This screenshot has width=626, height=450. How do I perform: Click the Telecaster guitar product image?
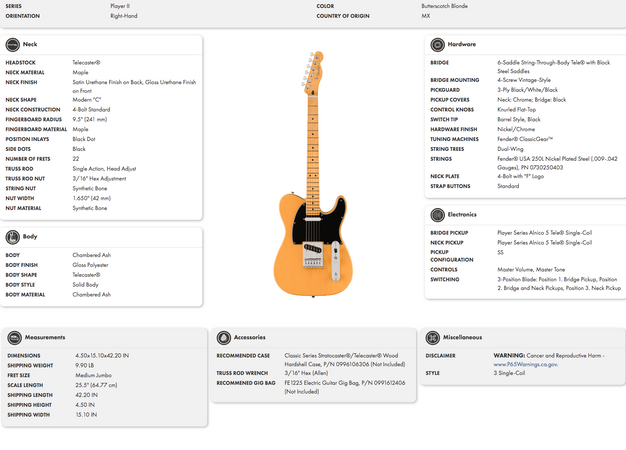313,174
